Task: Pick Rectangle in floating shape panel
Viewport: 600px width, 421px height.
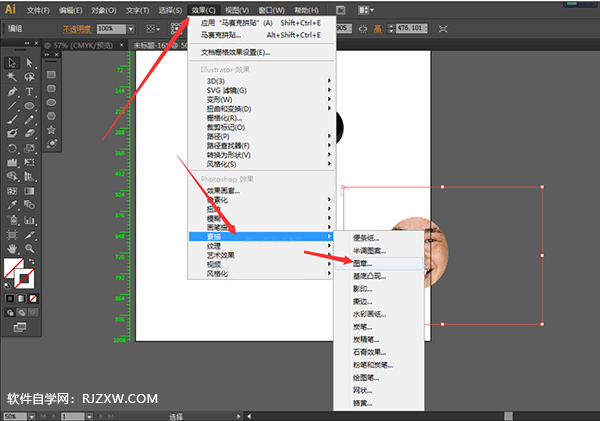Action: tap(51, 75)
